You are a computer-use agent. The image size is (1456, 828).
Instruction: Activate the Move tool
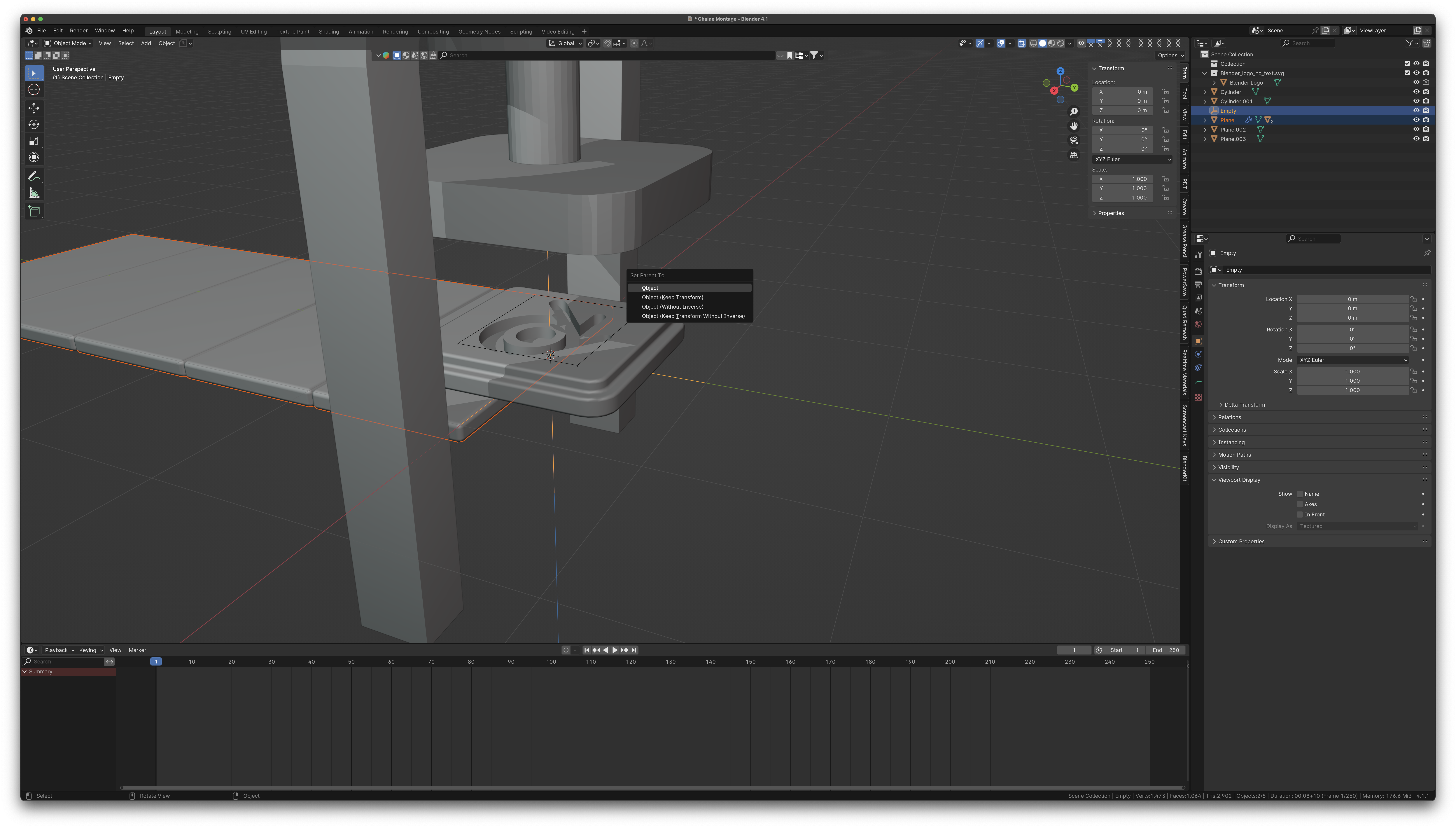pyautogui.click(x=34, y=108)
